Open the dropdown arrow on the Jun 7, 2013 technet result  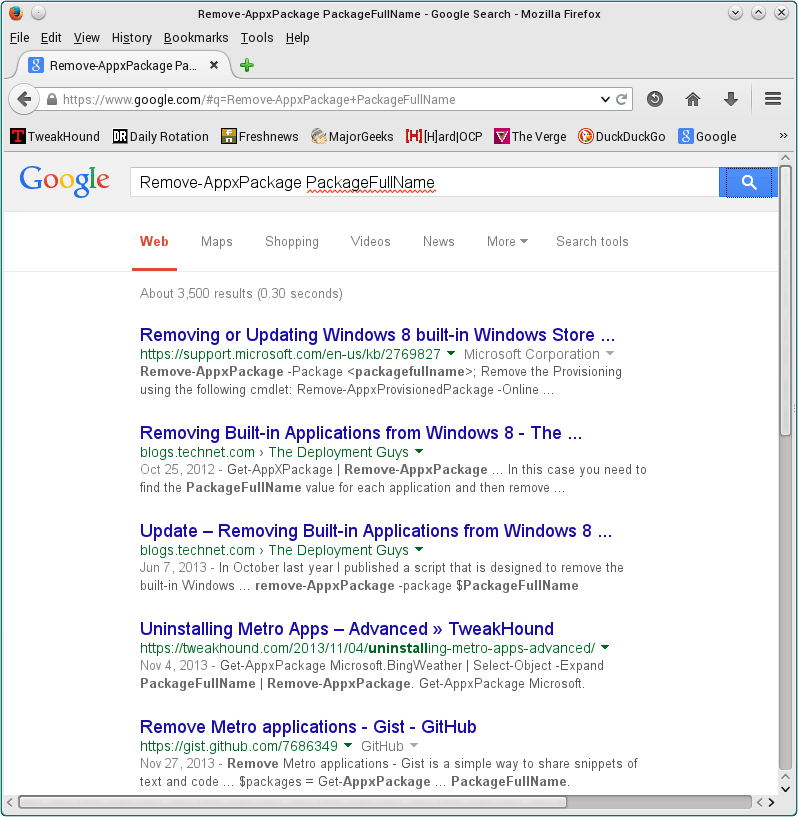[419, 549]
